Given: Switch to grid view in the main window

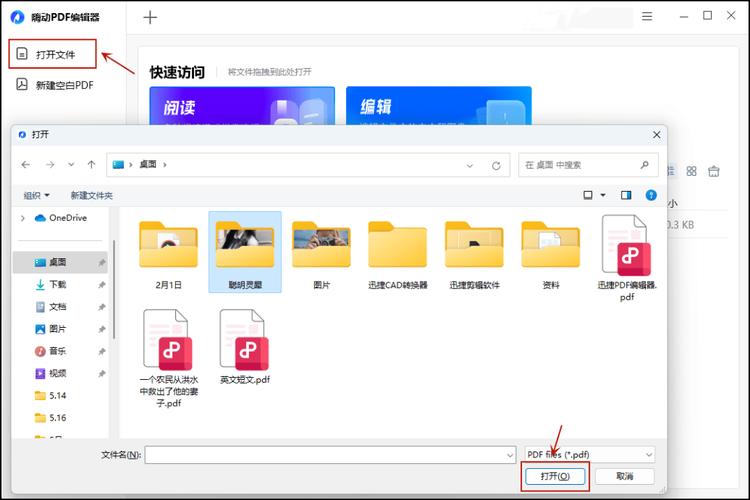Looking at the screenshot, I should tap(691, 171).
